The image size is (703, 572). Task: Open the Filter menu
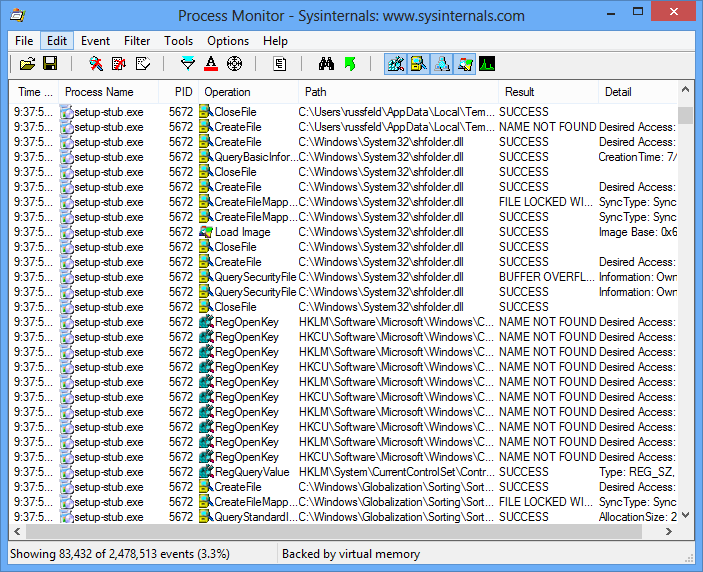pos(137,41)
